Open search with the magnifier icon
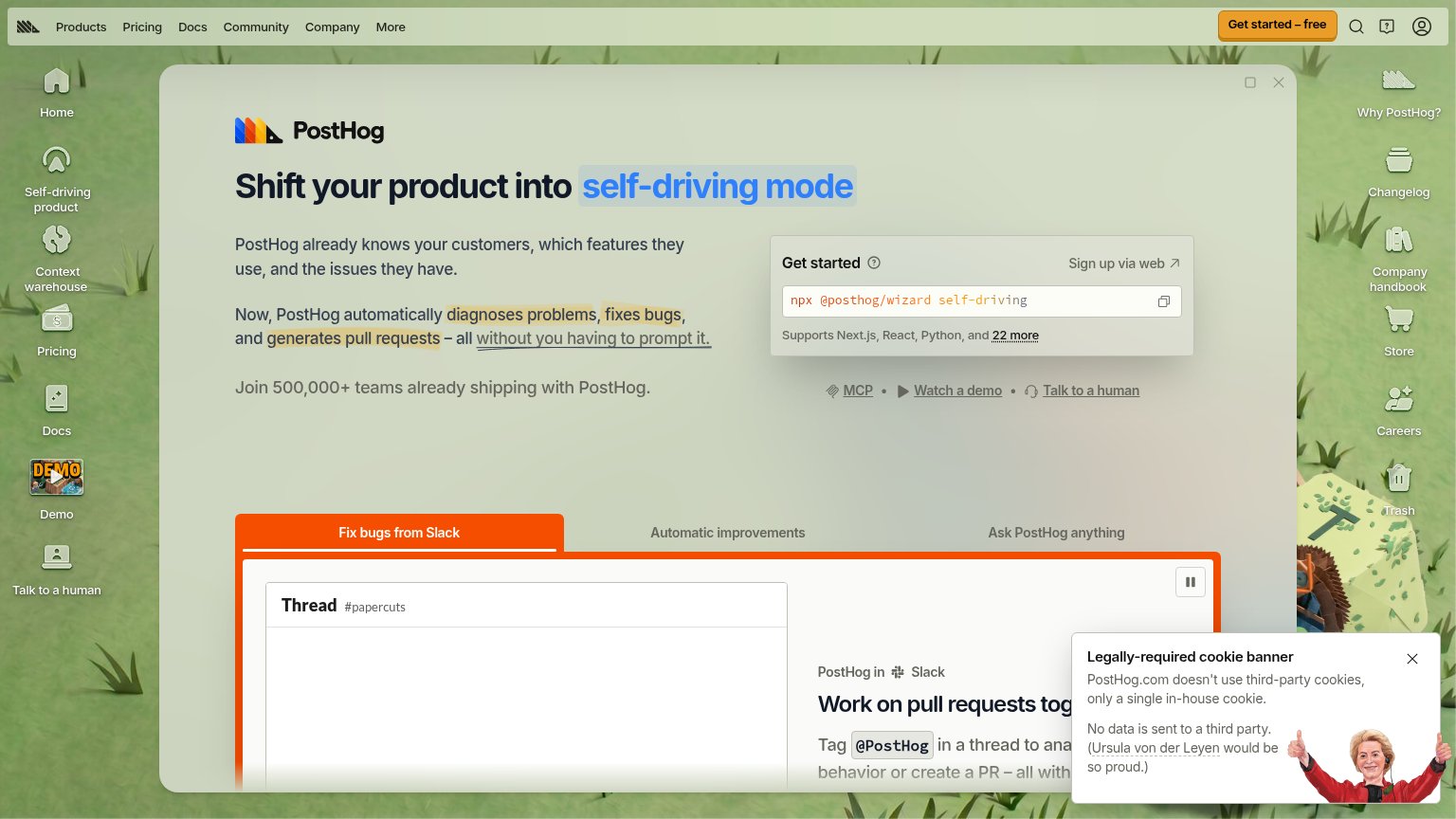The image size is (1456, 819). coord(1356,27)
